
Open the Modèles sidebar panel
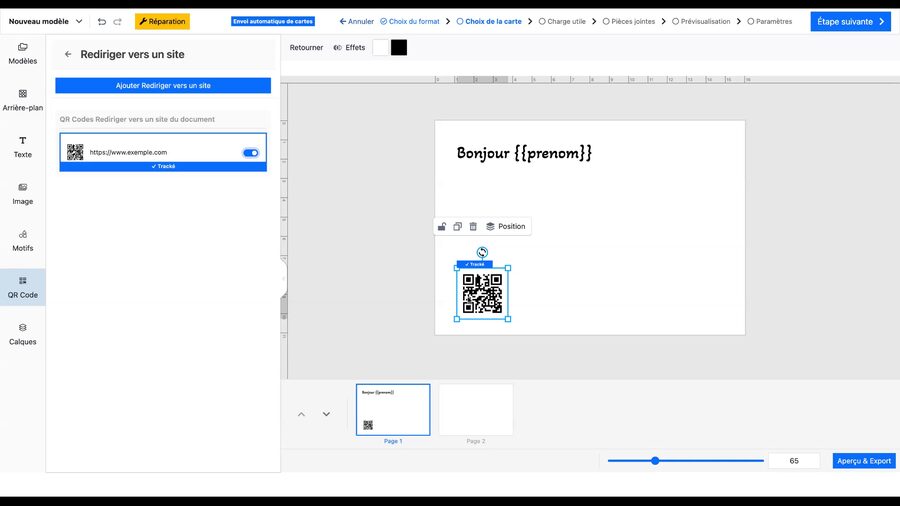22,53
